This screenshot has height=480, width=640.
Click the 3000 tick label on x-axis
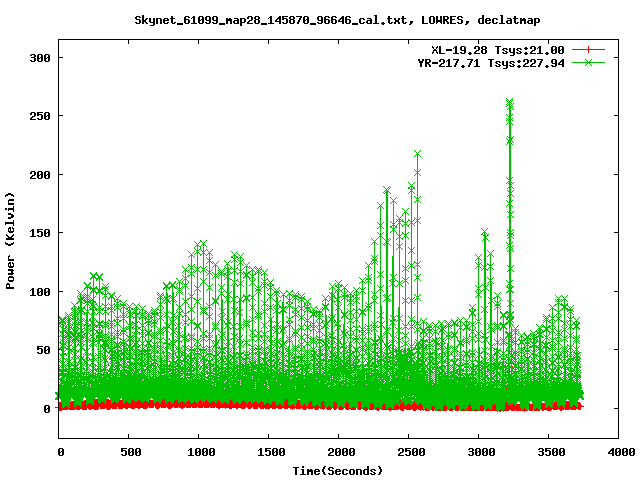pos(479,452)
